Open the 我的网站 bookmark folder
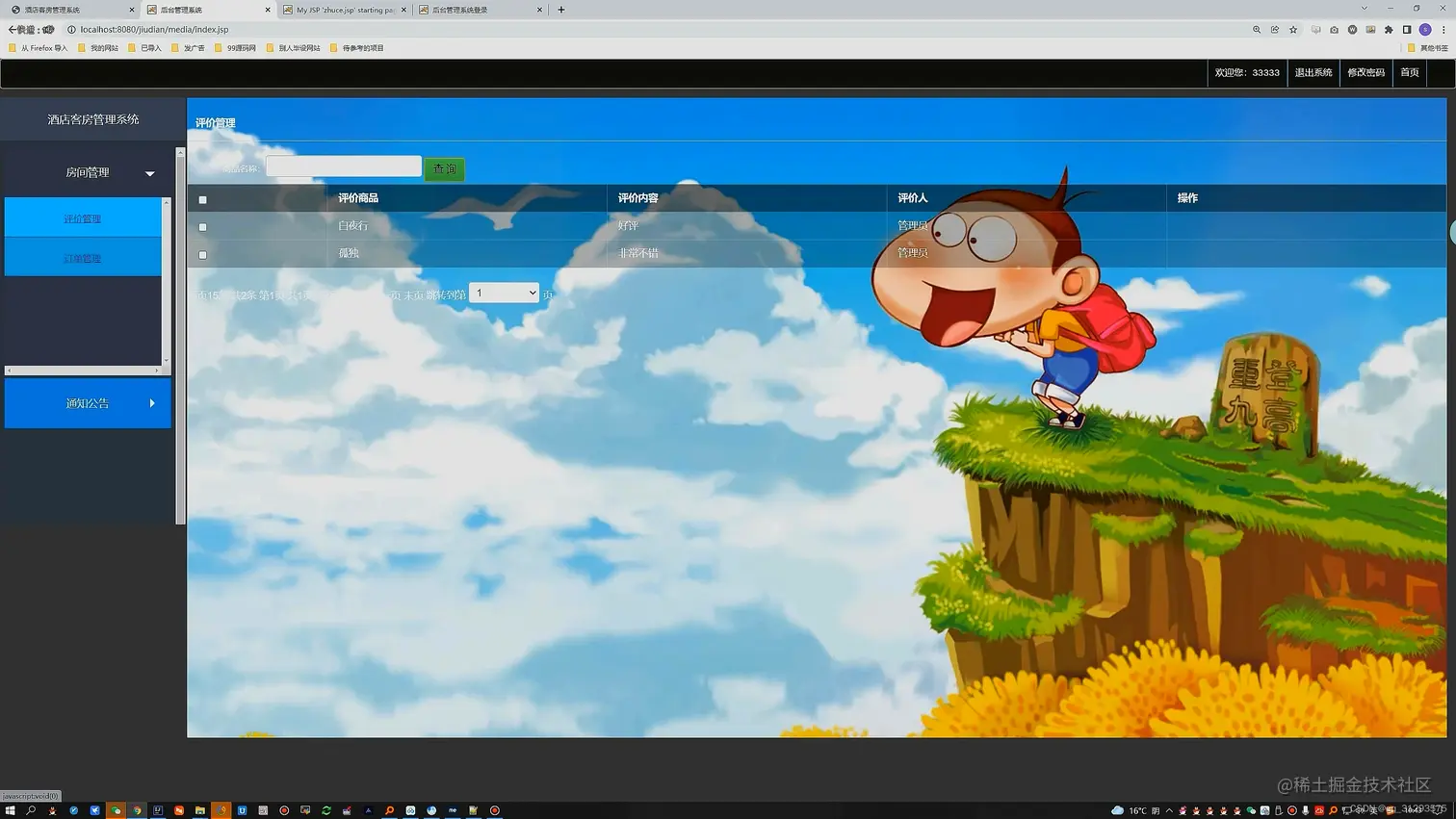The height and width of the screenshot is (819, 1456). coord(98,48)
